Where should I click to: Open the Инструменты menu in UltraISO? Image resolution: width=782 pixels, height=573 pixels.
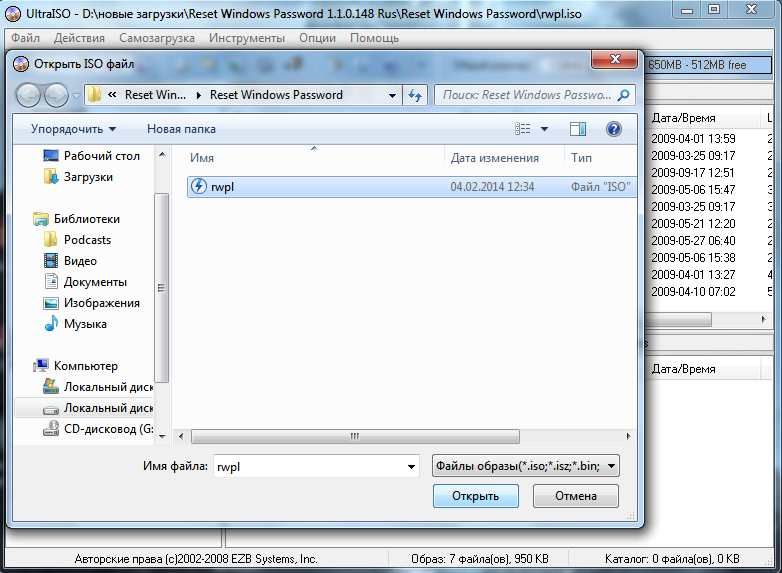tap(247, 38)
